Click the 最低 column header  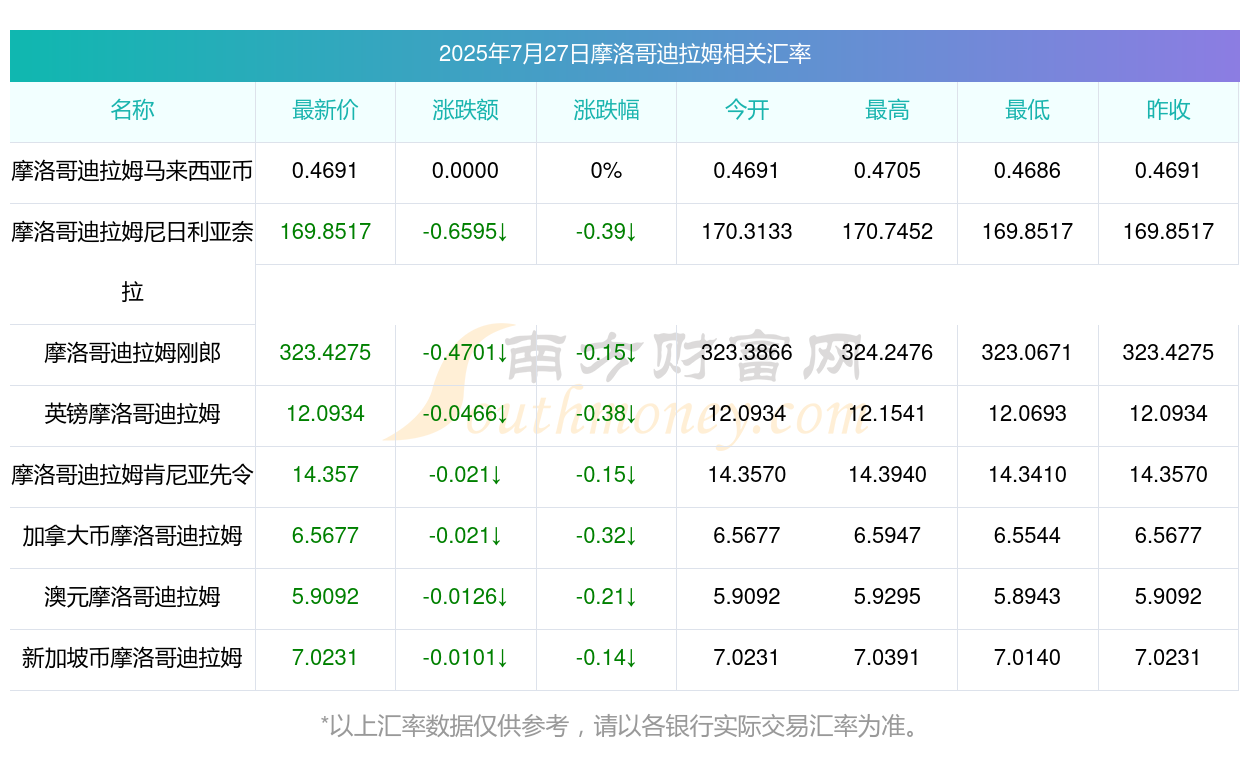[1028, 111]
